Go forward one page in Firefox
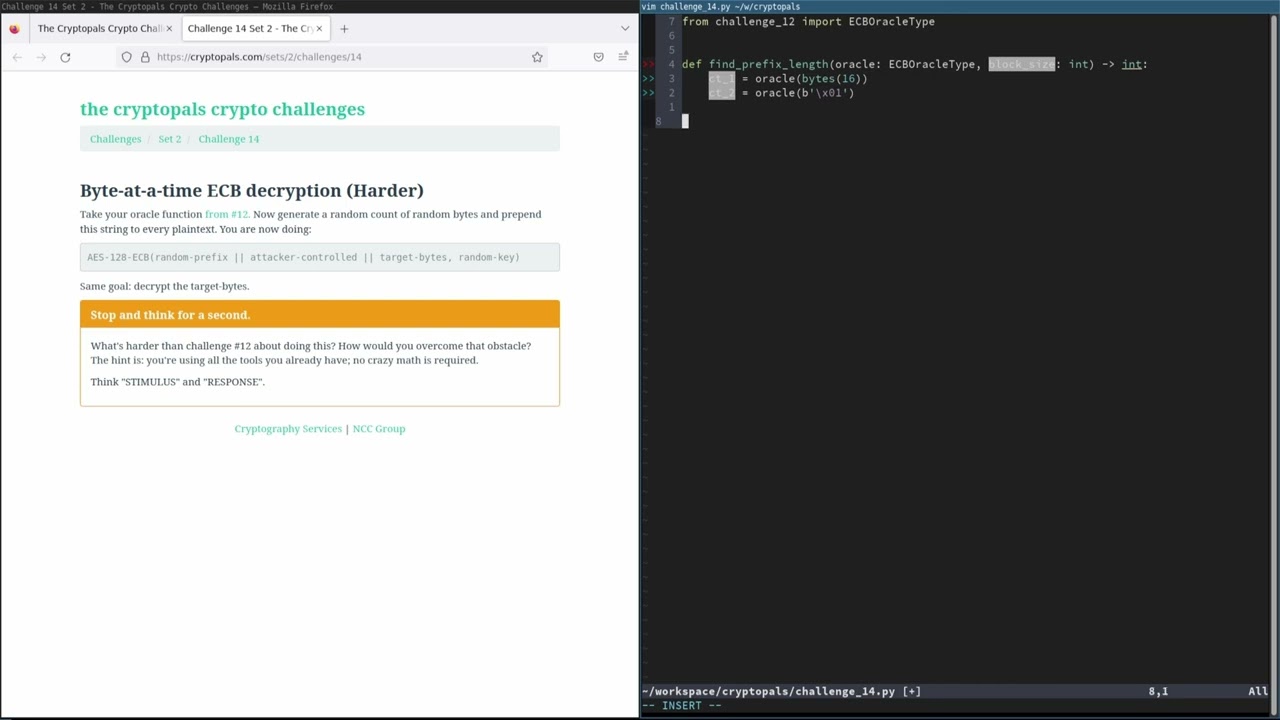 (x=41, y=57)
